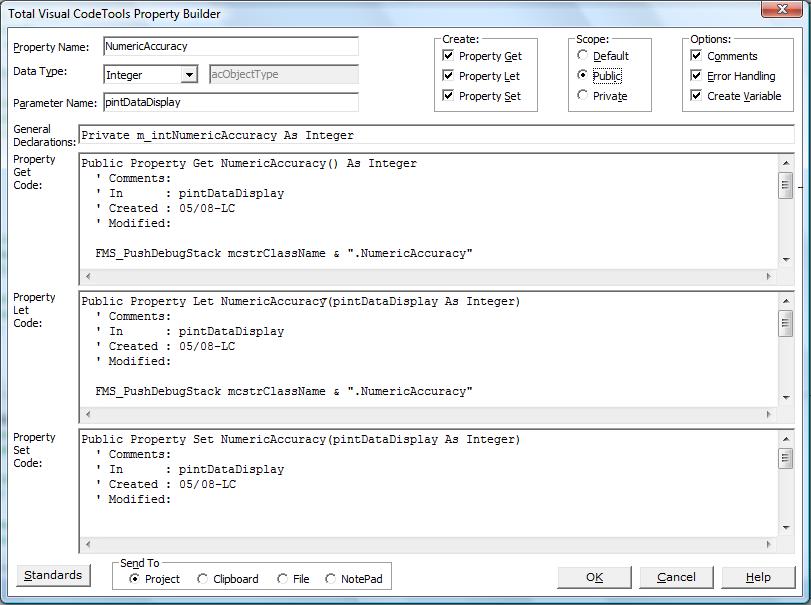This screenshot has height=605, width=811.
Task: Click the Standards button
Action: [x=53, y=575]
